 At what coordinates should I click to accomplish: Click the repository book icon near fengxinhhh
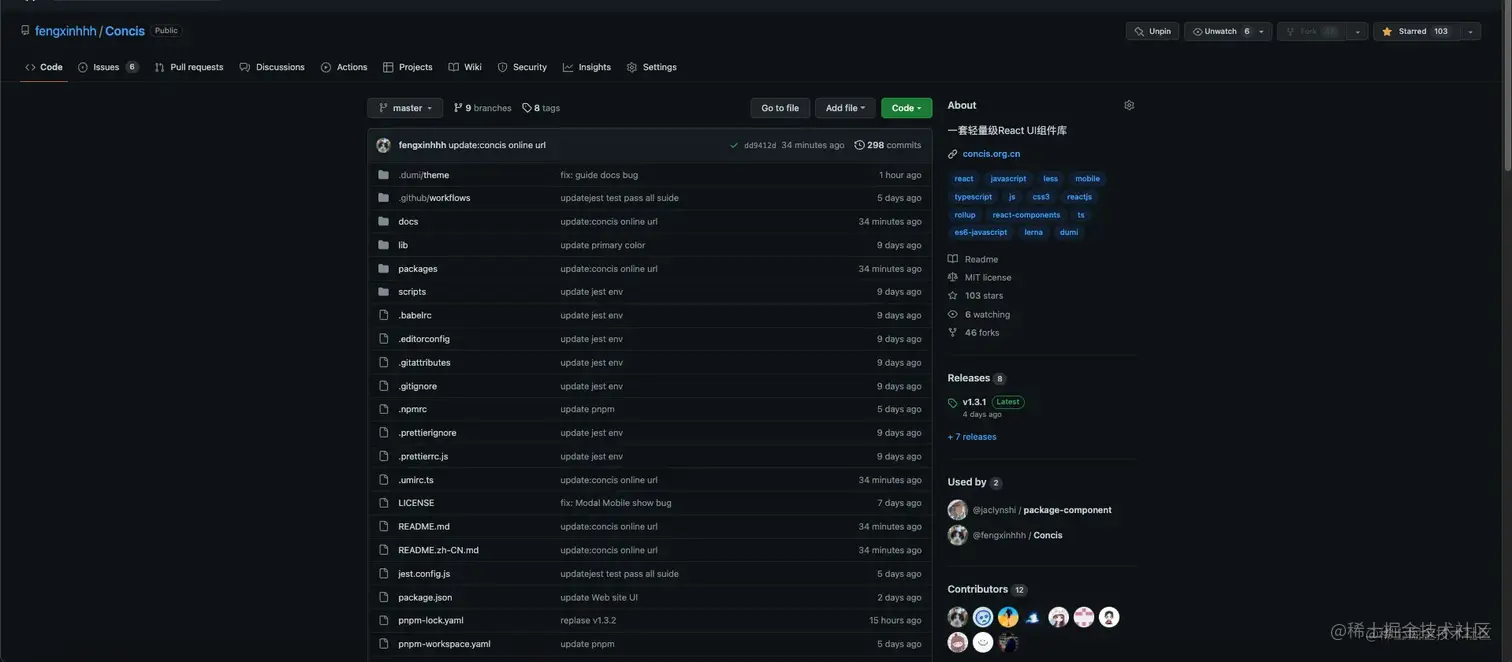[25, 31]
